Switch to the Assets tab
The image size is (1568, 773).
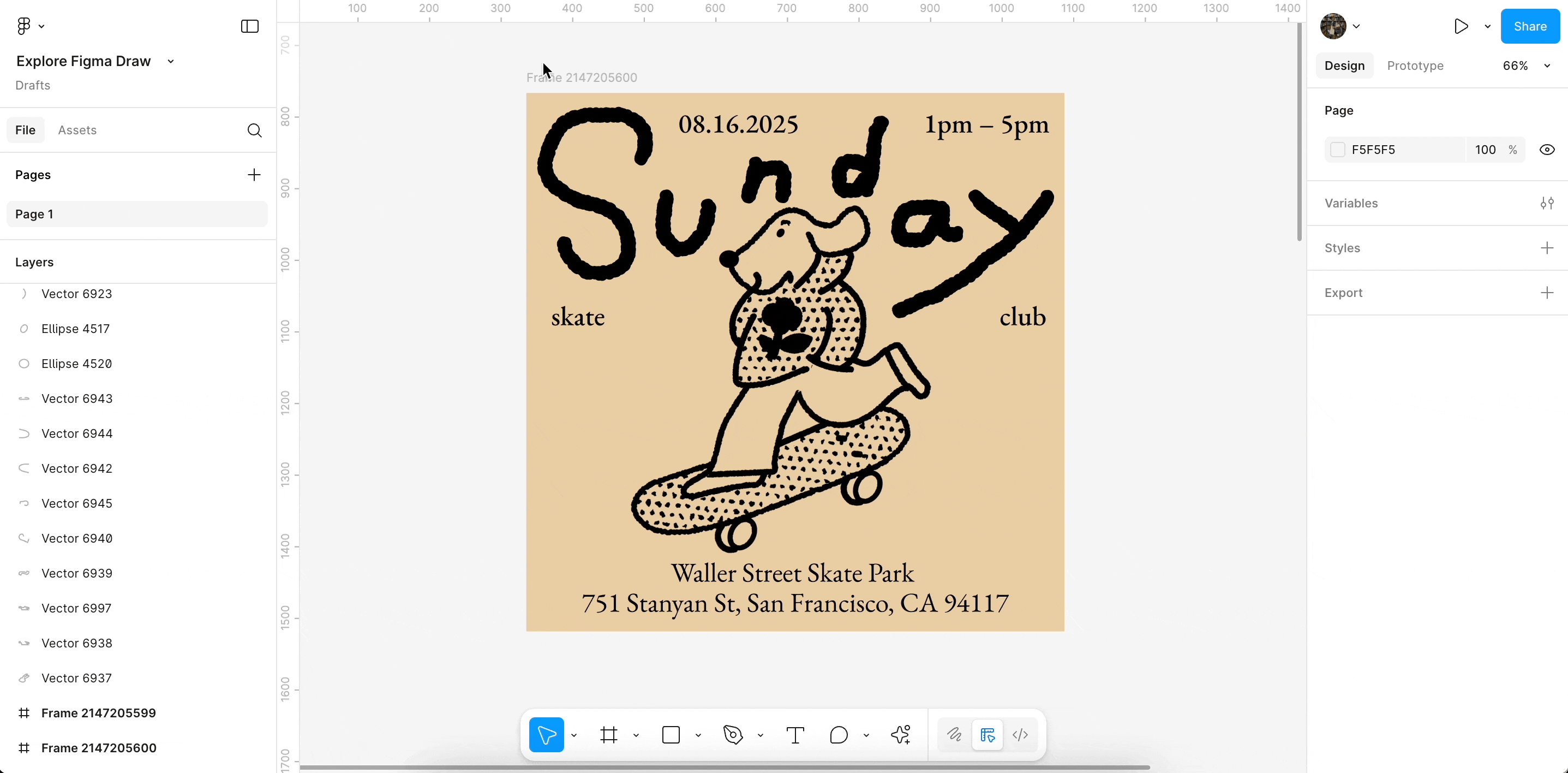77,130
